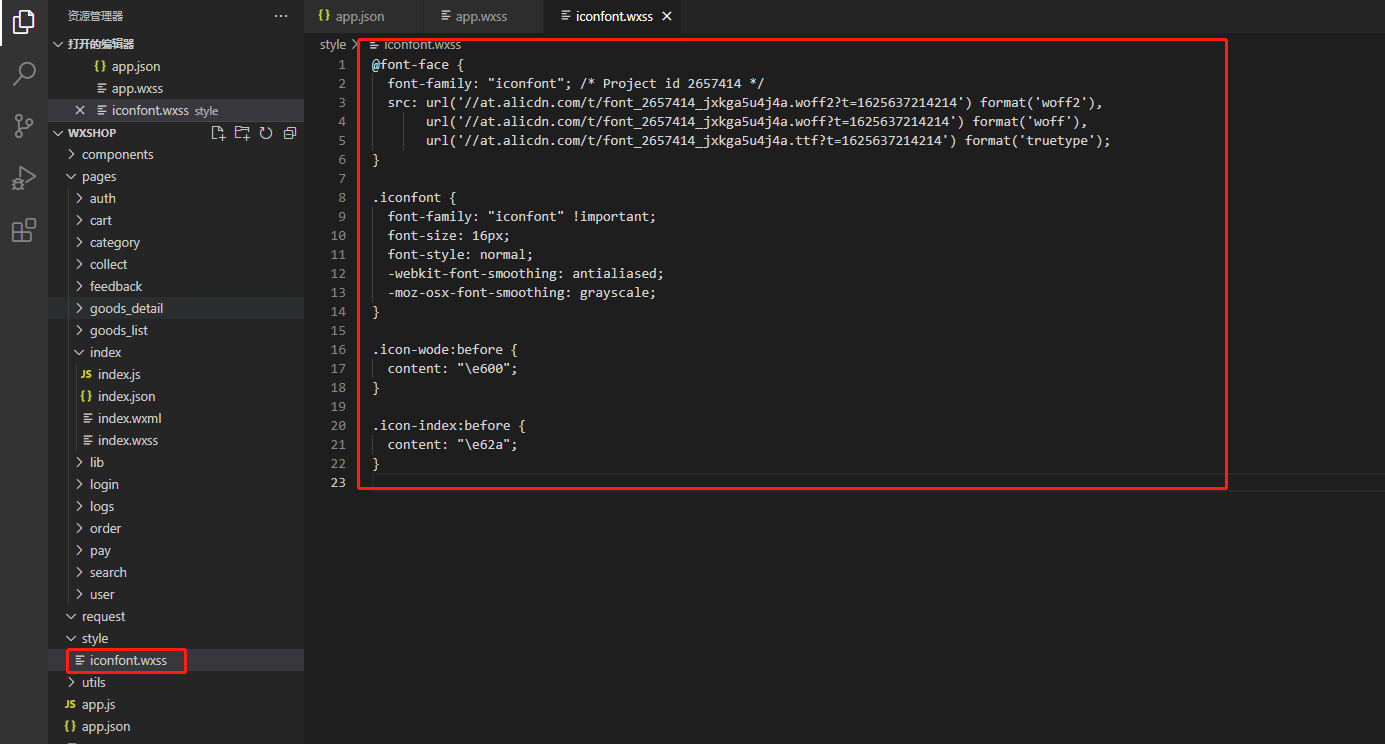Switch to the app.json editor tab
Image resolution: width=1385 pixels, height=744 pixels.
pyautogui.click(x=358, y=16)
